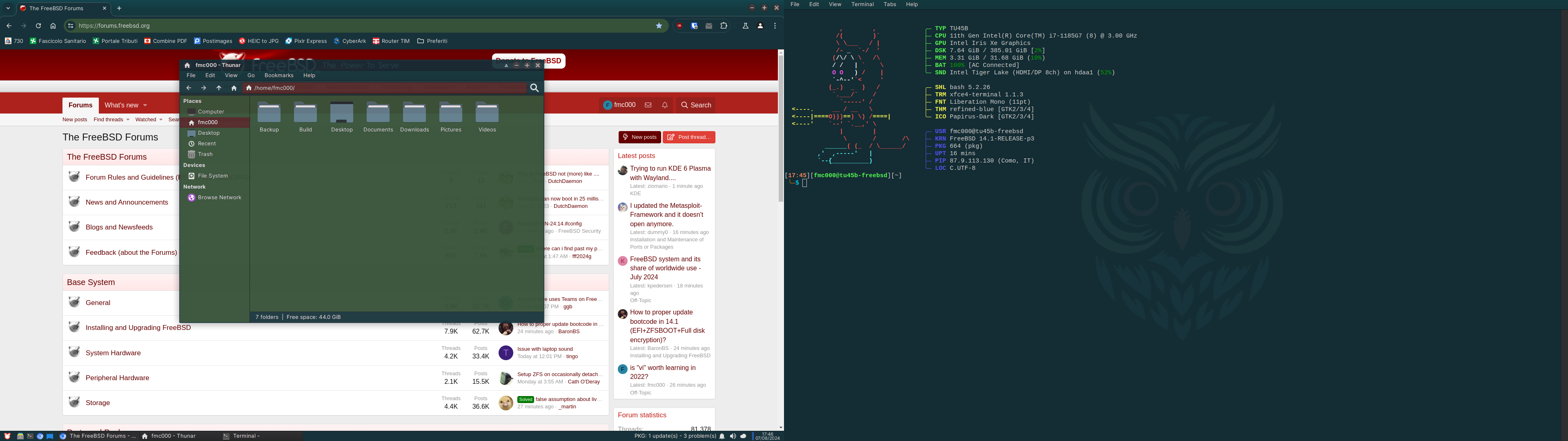The width and height of the screenshot is (1568, 441).
Task: Open Thunar's Go menu
Action: [251, 76]
